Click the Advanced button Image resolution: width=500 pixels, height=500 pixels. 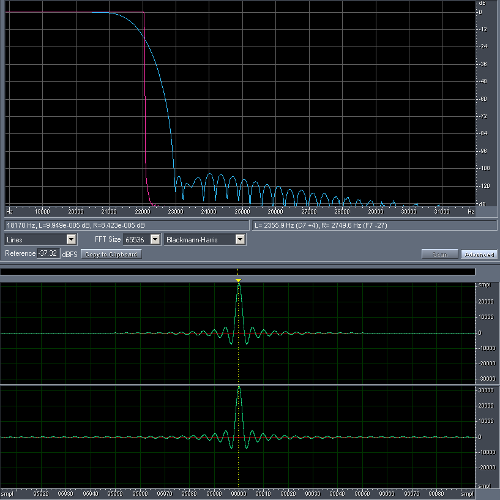click(479, 254)
